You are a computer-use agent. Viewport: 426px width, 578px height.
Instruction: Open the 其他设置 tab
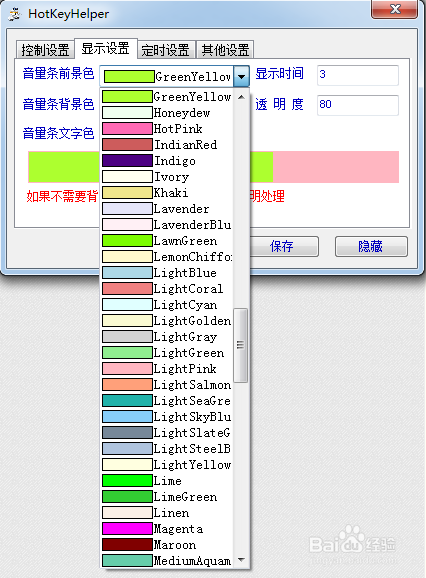[x=225, y=50]
